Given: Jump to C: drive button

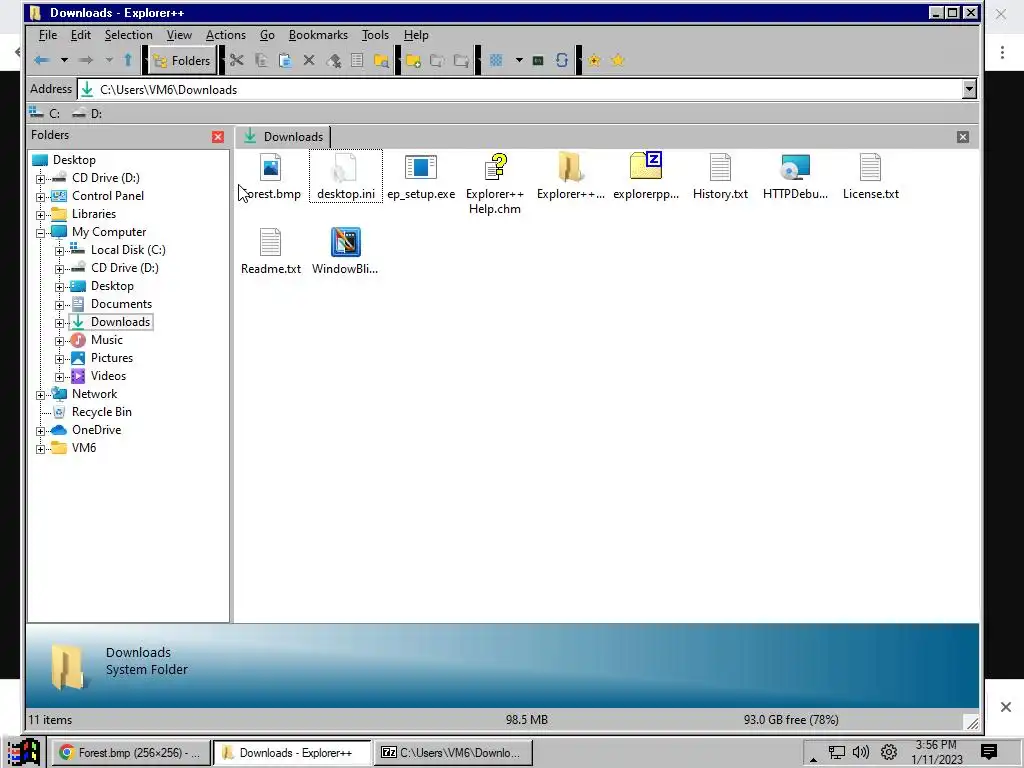Looking at the screenshot, I should coord(44,113).
